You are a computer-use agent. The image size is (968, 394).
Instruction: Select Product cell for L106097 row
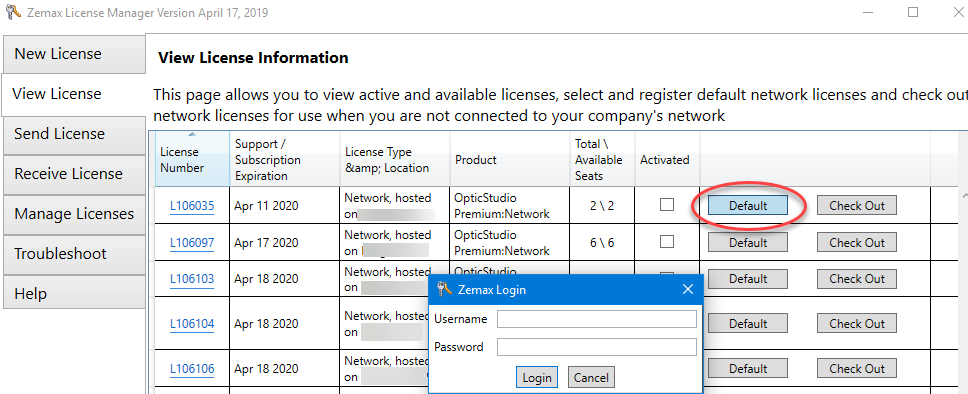coord(510,243)
